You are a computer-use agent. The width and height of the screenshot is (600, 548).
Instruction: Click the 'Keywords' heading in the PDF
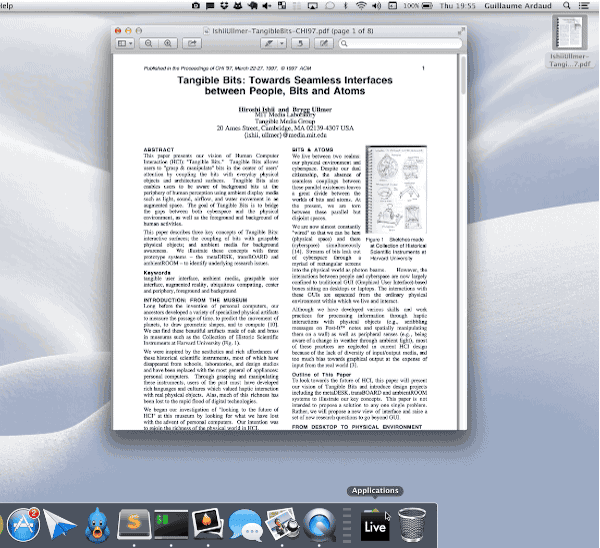click(x=157, y=273)
